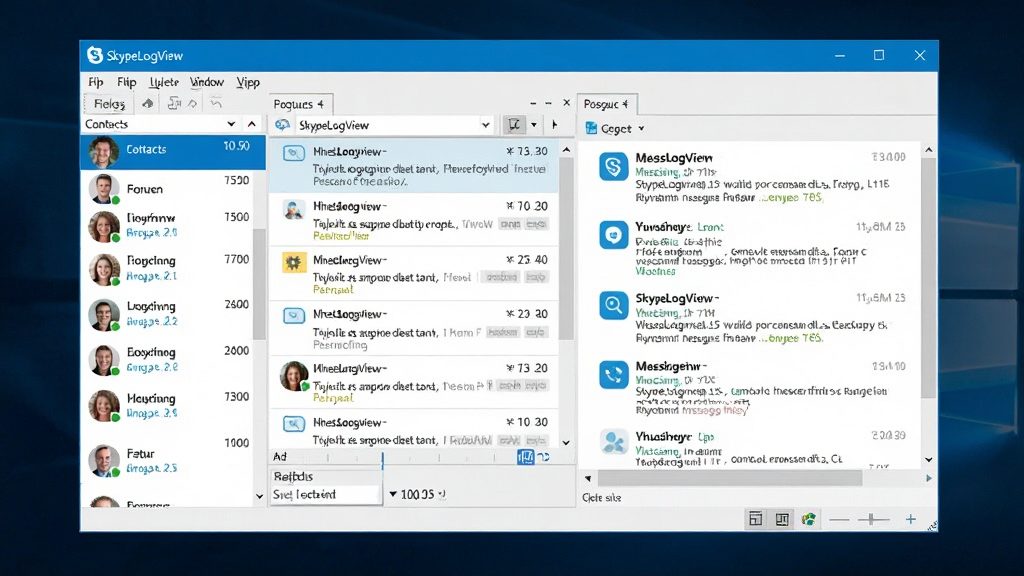Image resolution: width=1024 pixels, height=576 pixels.
Task: Click the colorful globe icon in the status bar
Action: (x=808, y=519)
